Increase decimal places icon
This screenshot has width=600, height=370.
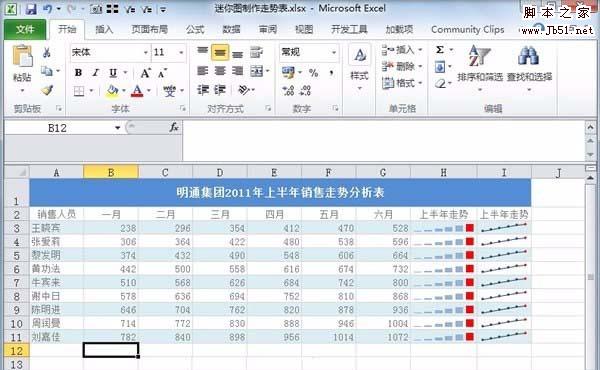(288, 91)
